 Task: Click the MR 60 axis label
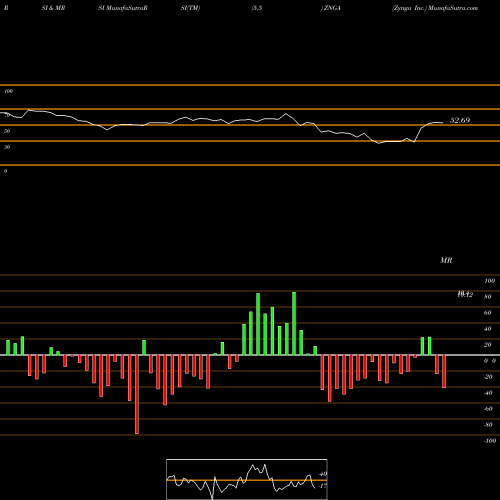tap(488, 313)
